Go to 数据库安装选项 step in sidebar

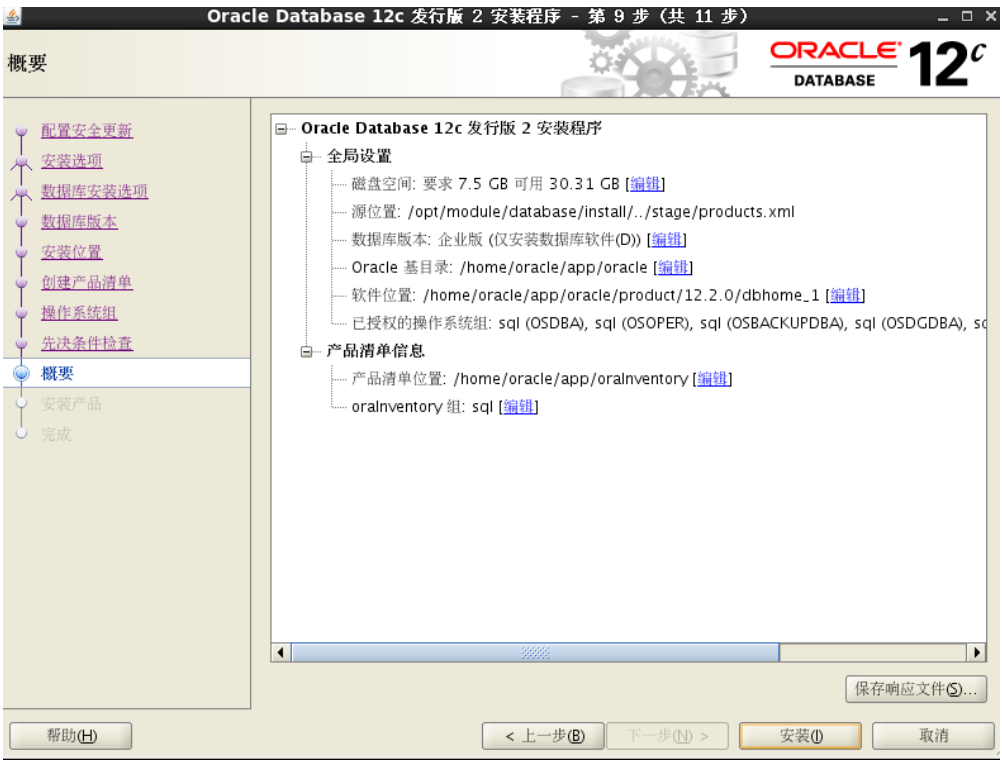[95, 191]
